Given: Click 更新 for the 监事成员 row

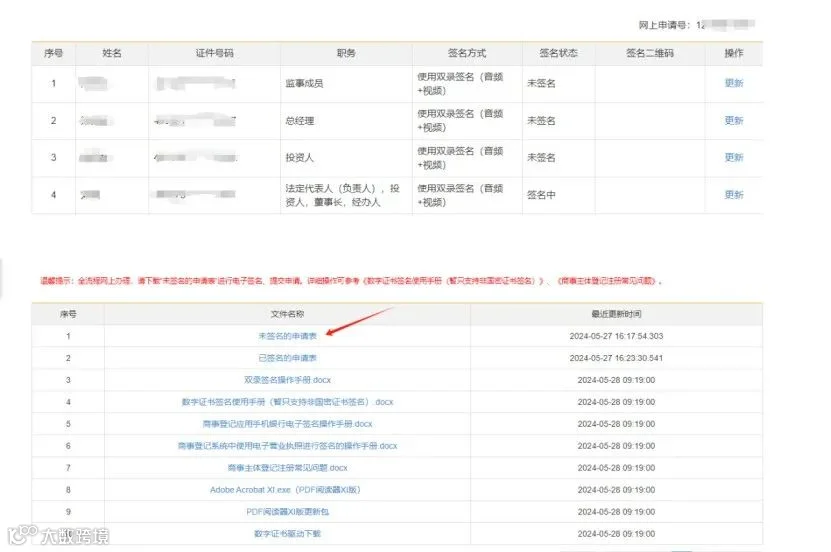Looking at the screenshot, I should pos(734,83).
